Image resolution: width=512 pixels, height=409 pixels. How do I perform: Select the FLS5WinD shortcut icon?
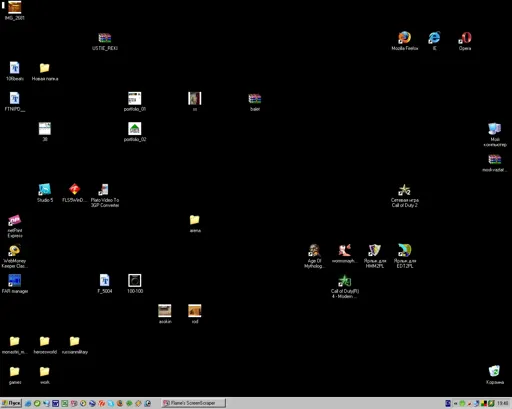click(x=75, y=189)
